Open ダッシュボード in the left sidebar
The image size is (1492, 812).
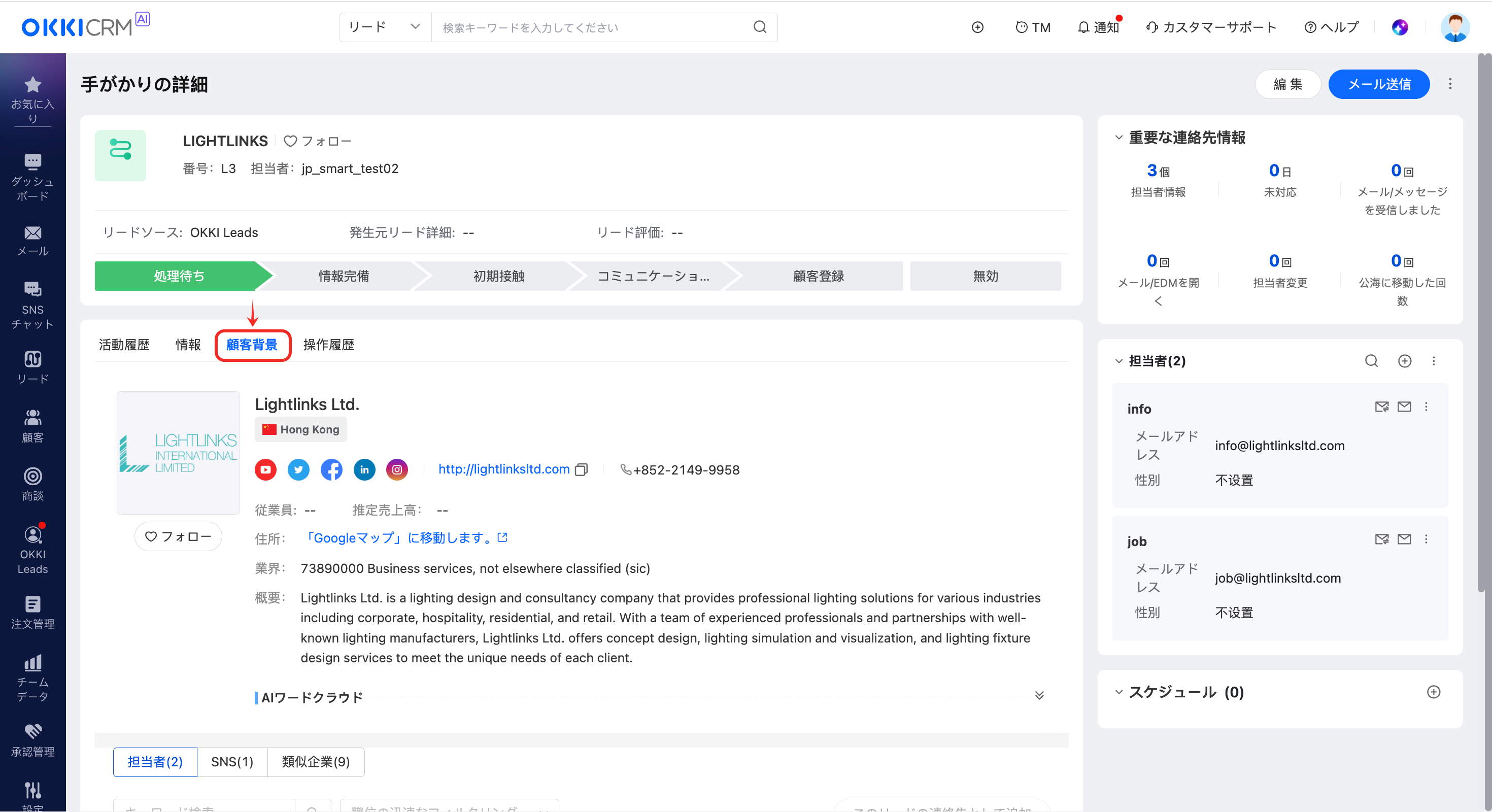coord(32,177)
